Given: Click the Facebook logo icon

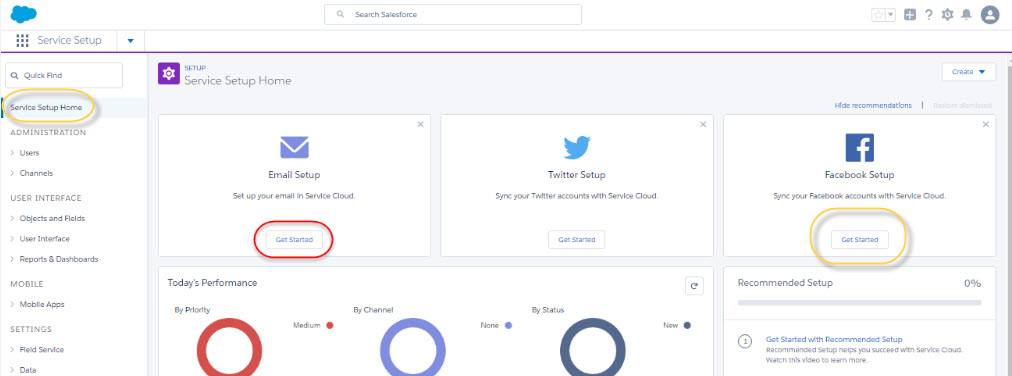Looking at the screenshot, I should pos(859,148).
